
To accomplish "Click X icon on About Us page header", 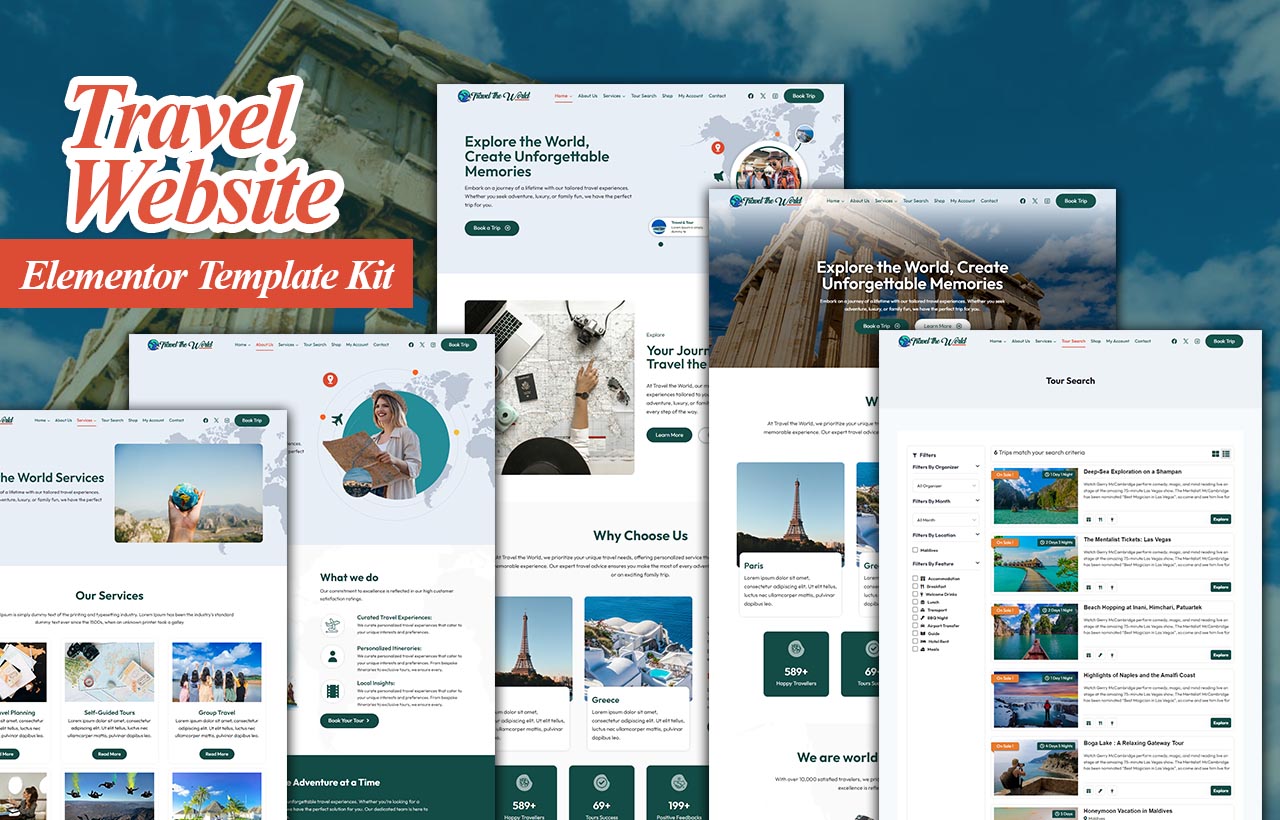I will coord(422,345).
